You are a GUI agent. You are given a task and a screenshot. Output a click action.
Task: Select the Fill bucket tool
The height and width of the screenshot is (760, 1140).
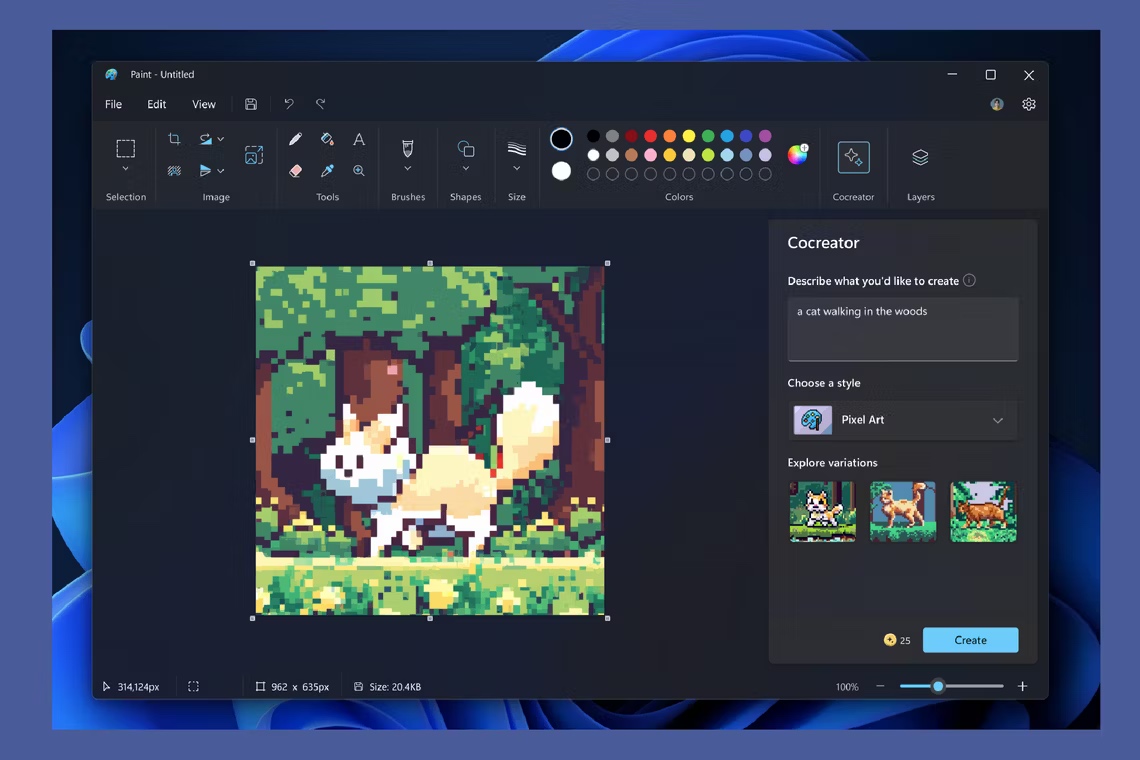point(327,139)
